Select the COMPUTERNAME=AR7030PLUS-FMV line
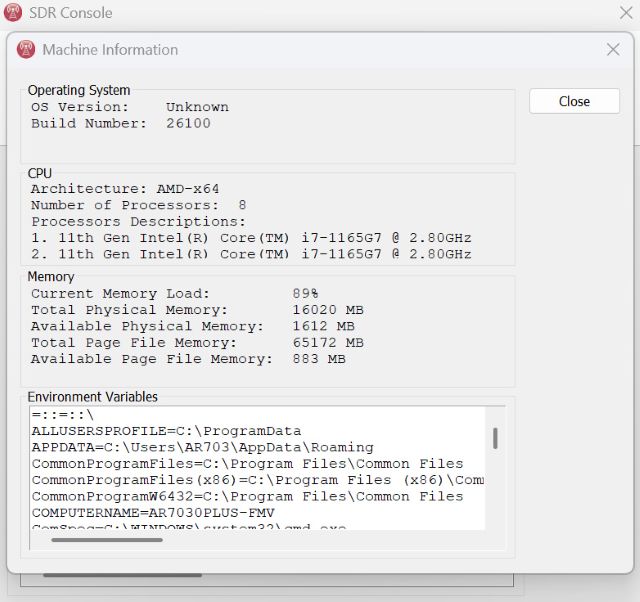 153,513
